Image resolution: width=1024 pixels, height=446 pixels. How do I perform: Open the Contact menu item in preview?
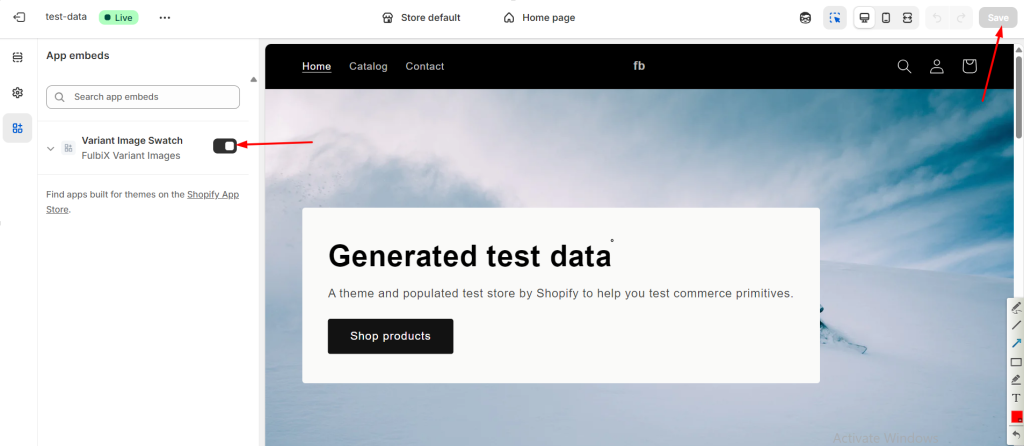[x=425, y=66]
